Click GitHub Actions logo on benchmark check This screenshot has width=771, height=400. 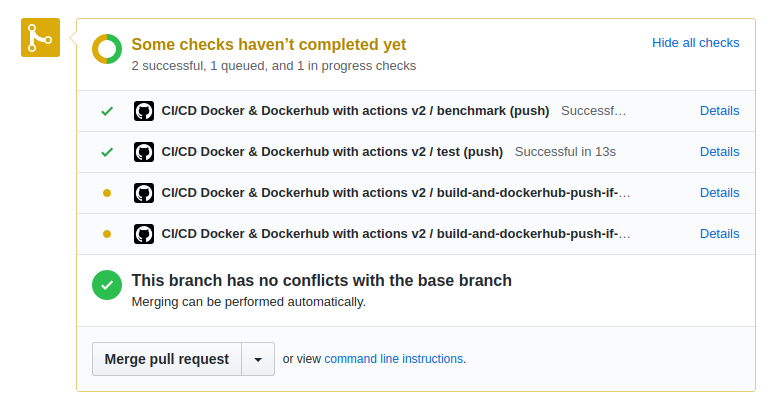click(x=143, y=111)
